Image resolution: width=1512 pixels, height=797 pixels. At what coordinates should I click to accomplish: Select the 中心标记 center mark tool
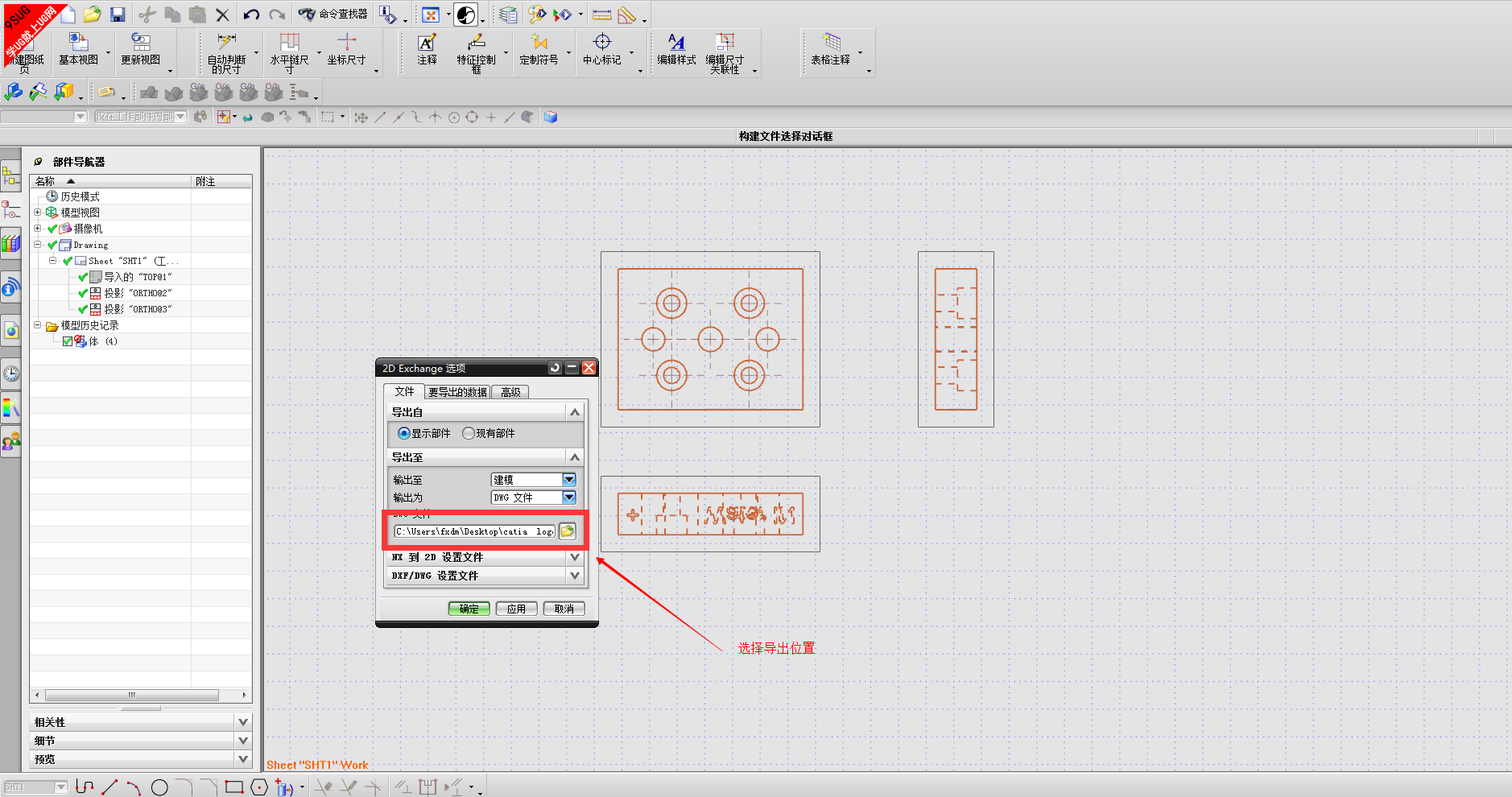pos(601,50)
